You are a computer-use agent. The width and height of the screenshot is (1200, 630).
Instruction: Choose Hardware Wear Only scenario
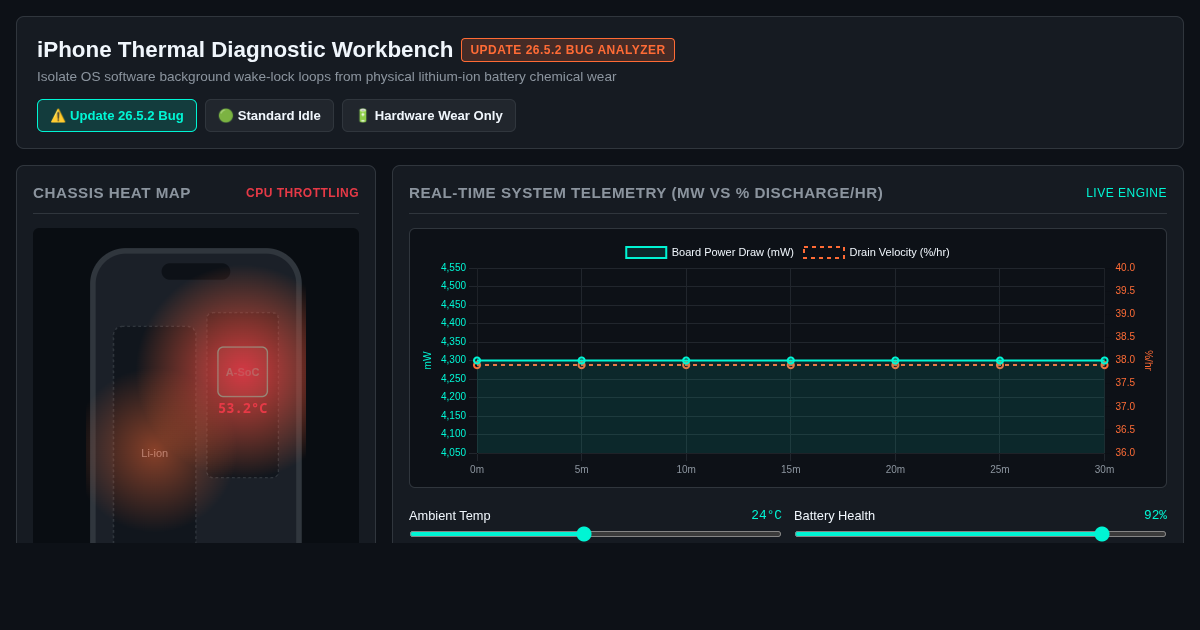coord(429,116)
